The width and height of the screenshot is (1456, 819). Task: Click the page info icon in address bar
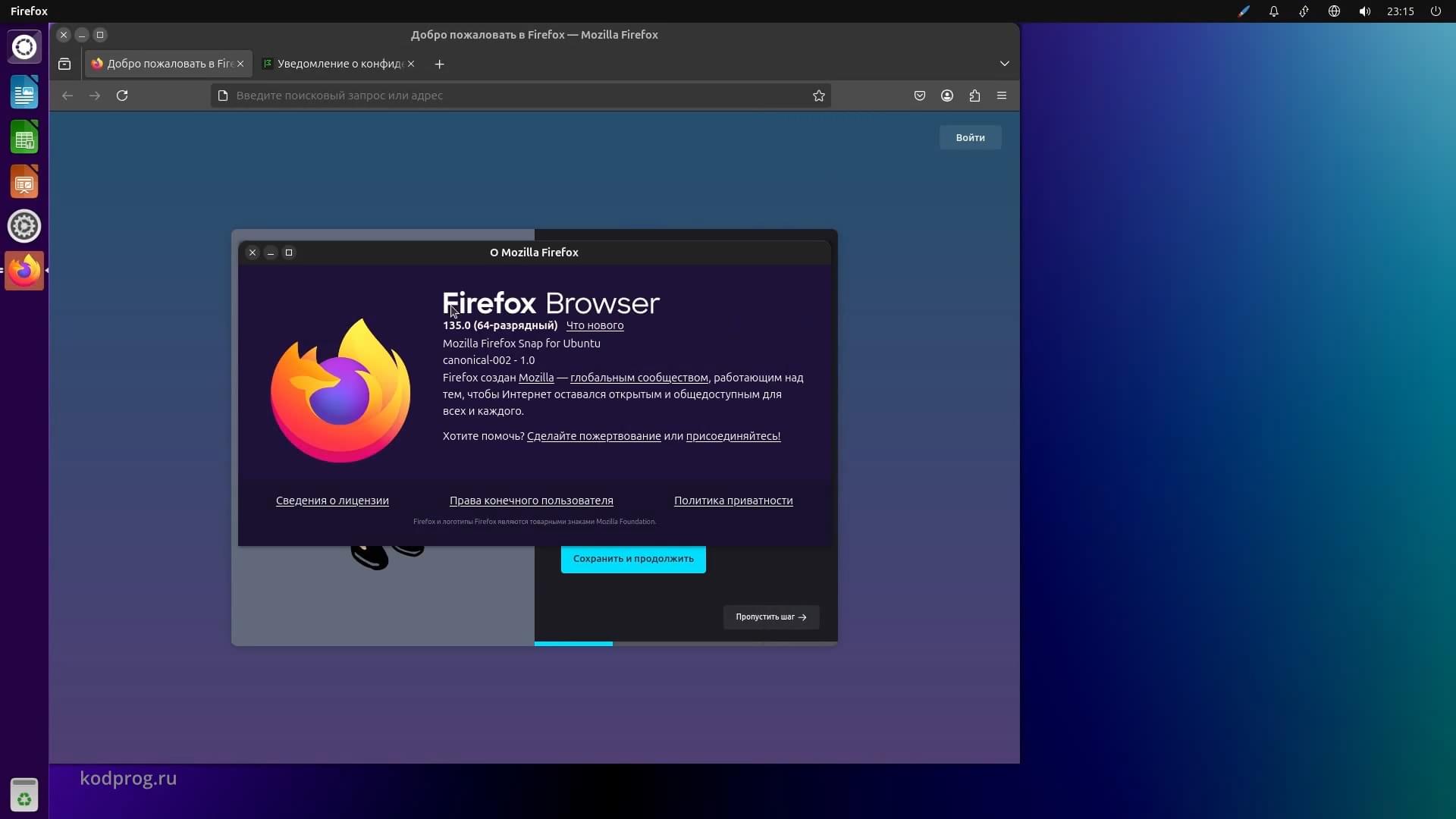[x=223, y=96]
